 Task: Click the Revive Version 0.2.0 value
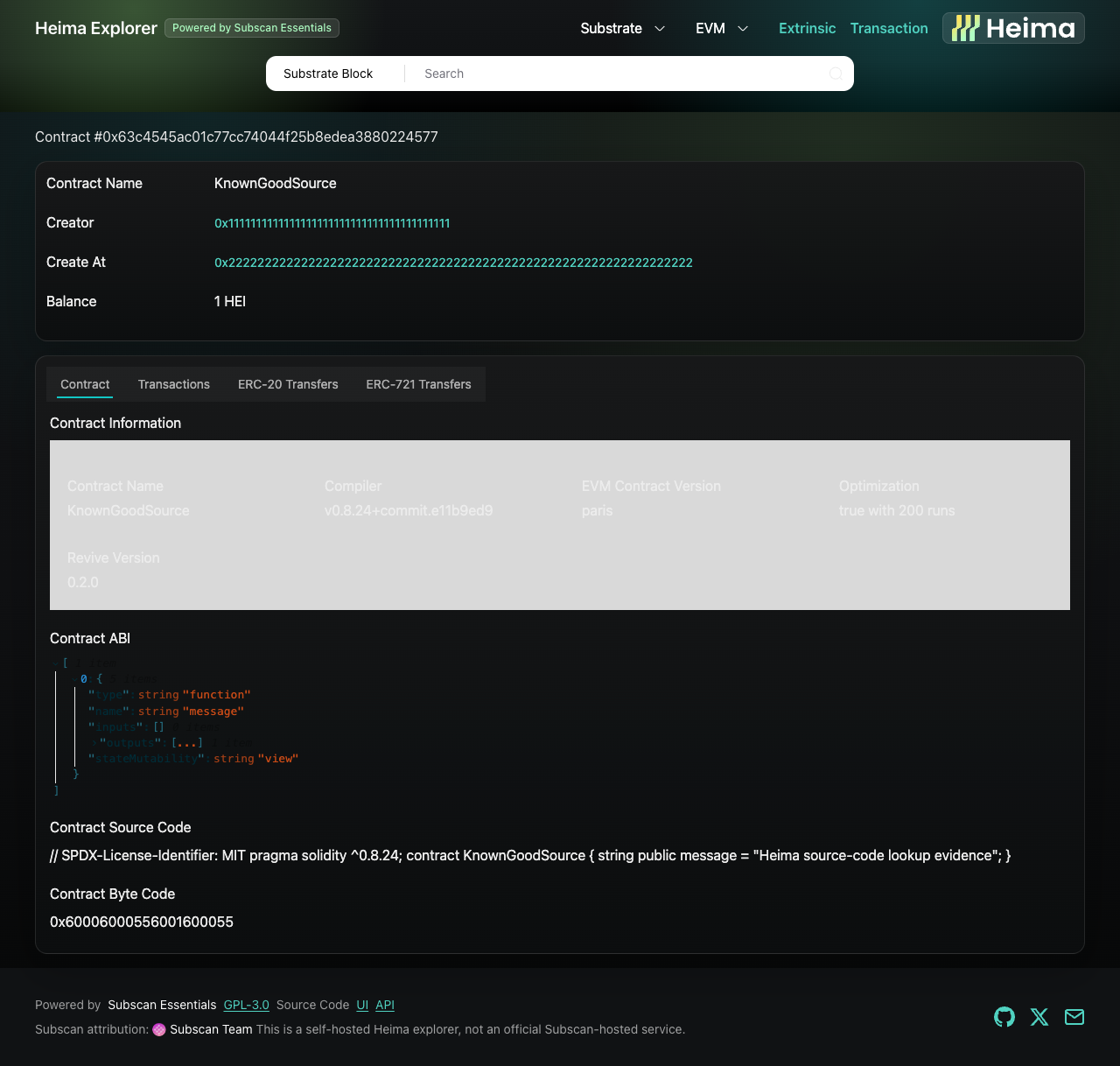(x=83, y=582)
